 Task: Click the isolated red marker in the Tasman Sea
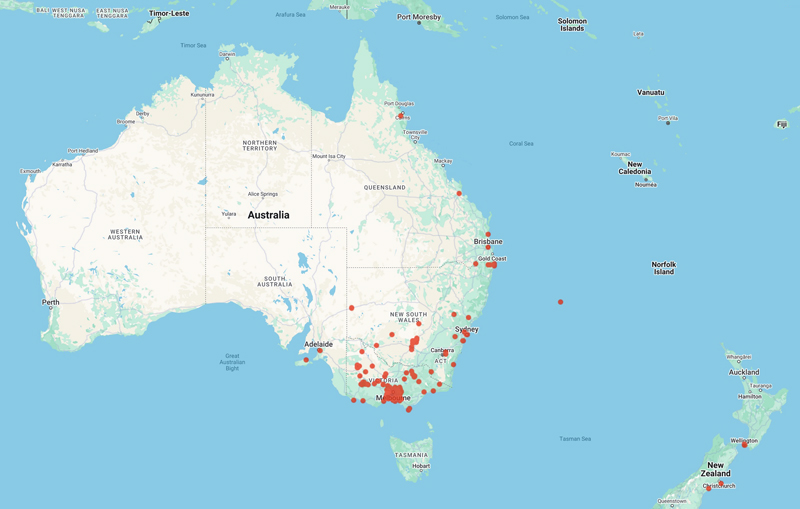click(560, 302)
